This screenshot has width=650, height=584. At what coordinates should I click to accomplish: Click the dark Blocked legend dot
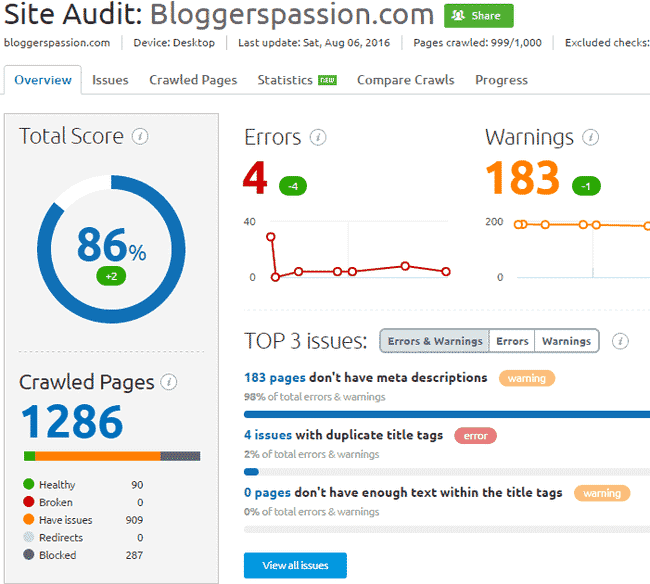(x=29, y=555)
